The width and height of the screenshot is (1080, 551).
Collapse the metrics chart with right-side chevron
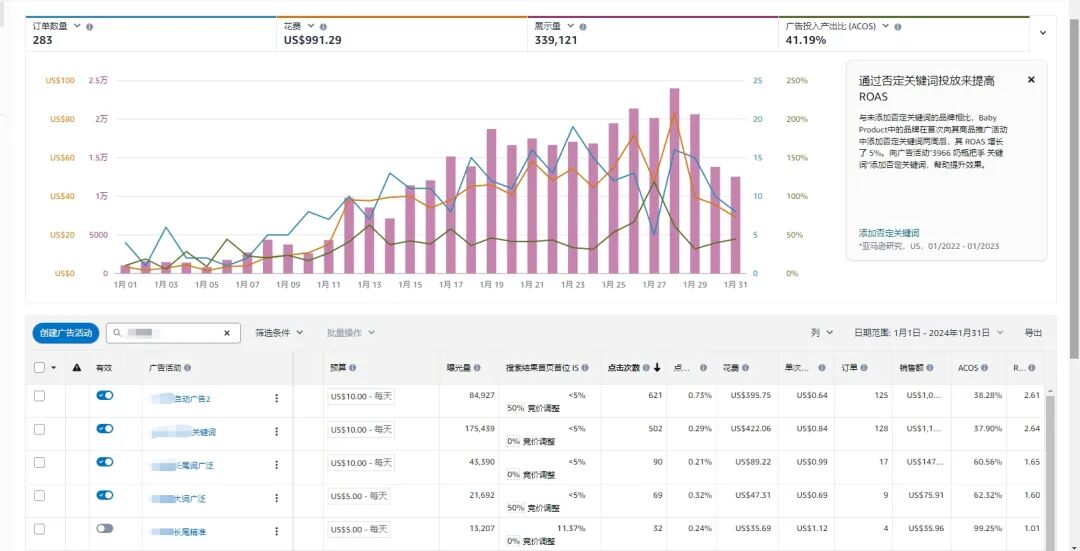click(x=1043, y=32)
